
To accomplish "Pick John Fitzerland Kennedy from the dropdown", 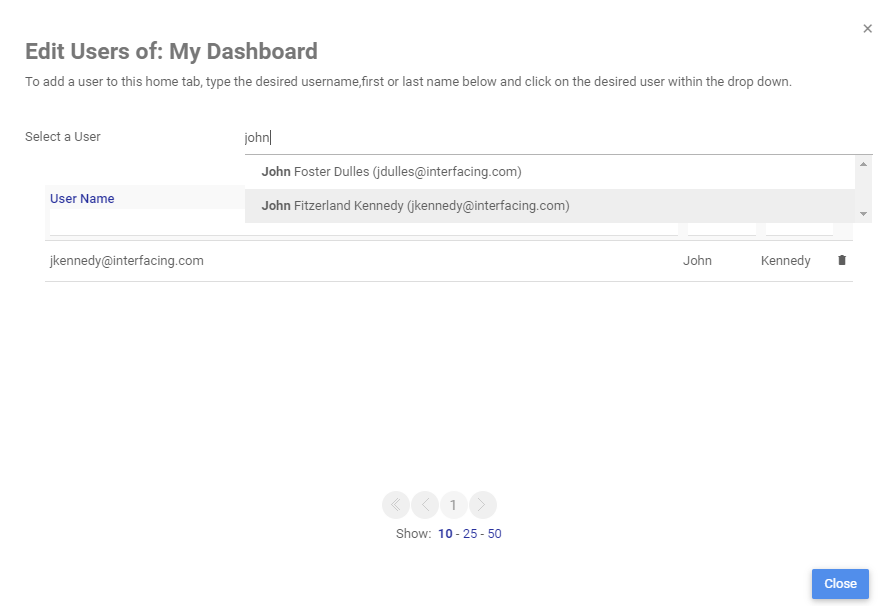I will tap(415, 206).
